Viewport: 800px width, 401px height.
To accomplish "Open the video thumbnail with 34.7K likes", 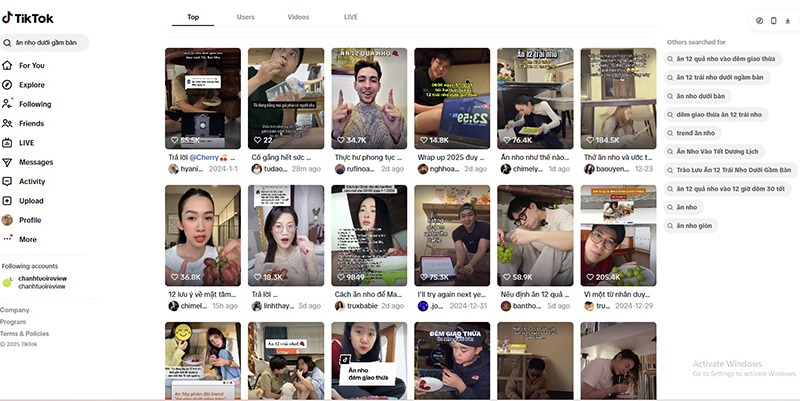I will (x=369, y=98).
